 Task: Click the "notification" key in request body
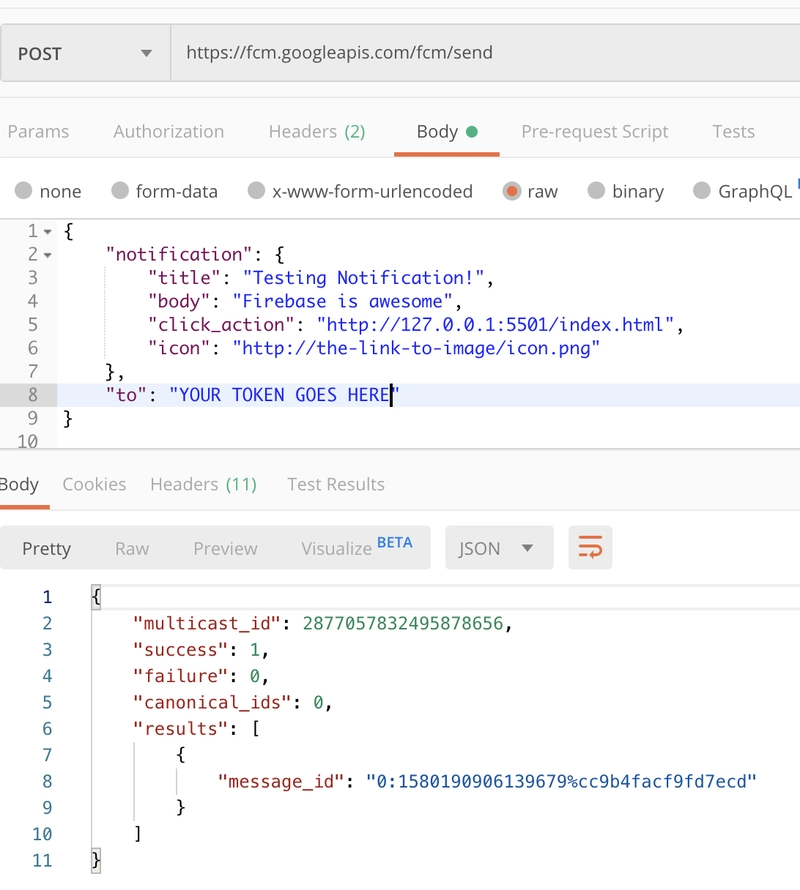pyautogui.click(x=179, y=254)
